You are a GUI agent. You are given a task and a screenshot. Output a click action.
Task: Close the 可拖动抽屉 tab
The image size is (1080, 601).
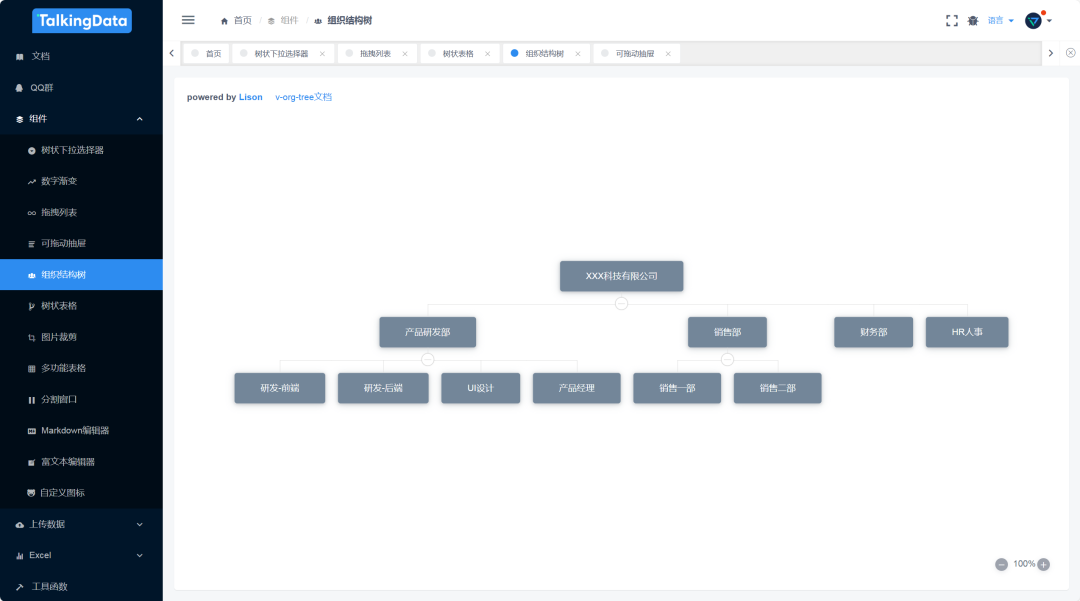point(668,54)
